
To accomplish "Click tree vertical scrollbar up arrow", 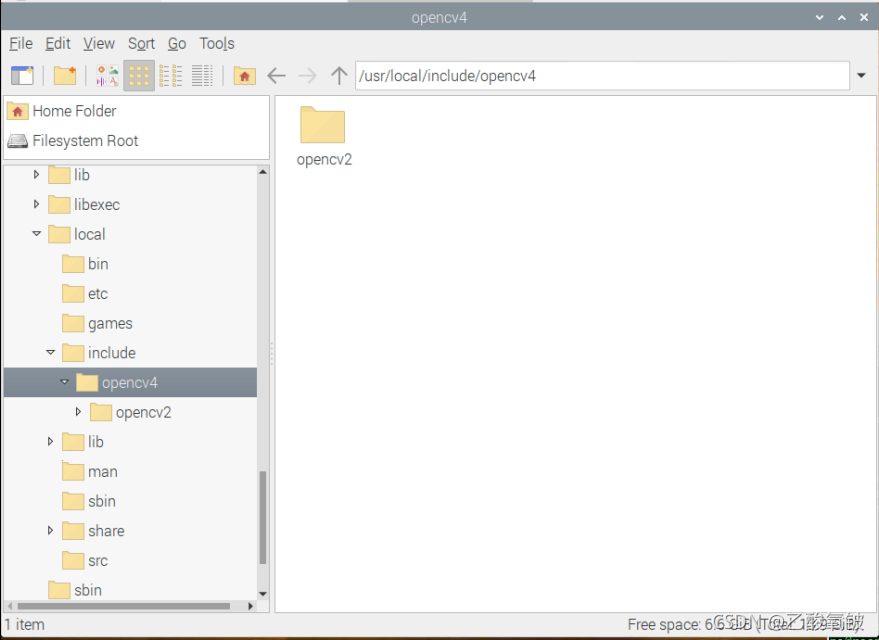I will (263, 172).
